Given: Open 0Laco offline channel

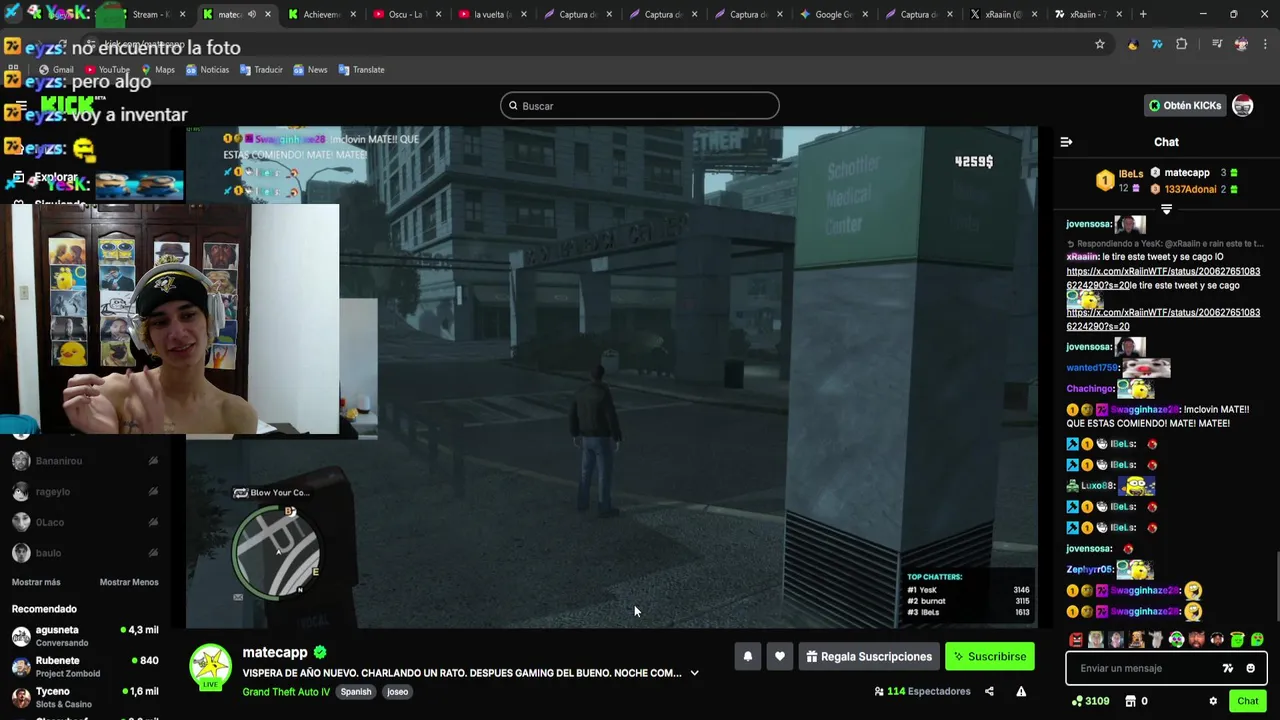Looking at the screenshot, I should coord(85,522).
